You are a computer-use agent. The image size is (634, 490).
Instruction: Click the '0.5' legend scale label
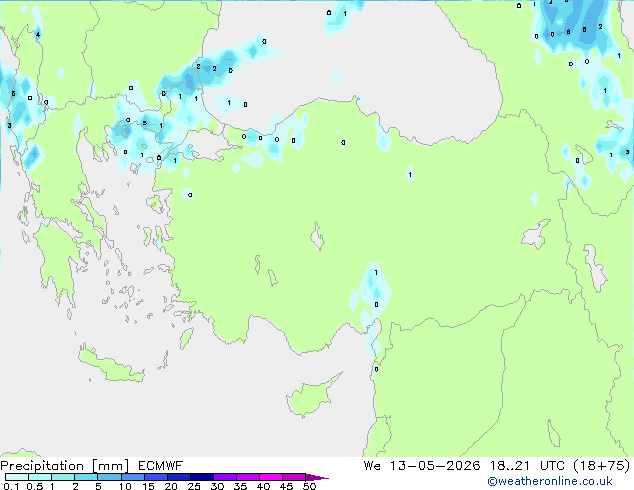[x=35, y=486]
